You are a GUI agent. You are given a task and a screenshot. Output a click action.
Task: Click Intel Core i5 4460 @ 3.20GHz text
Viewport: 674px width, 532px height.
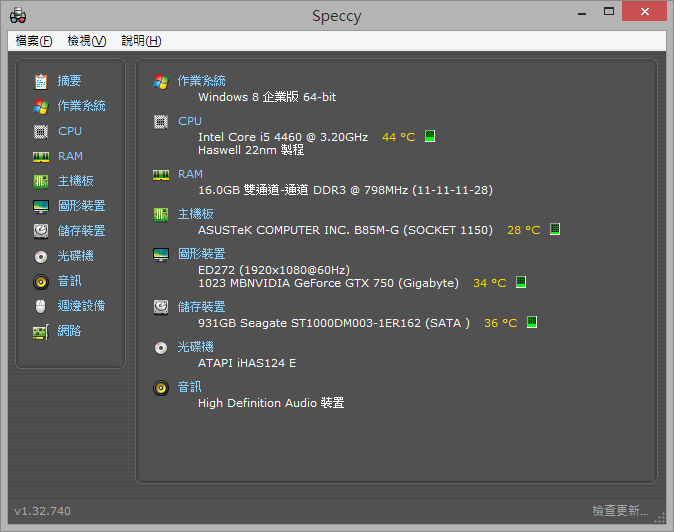[x=283, y=137]
